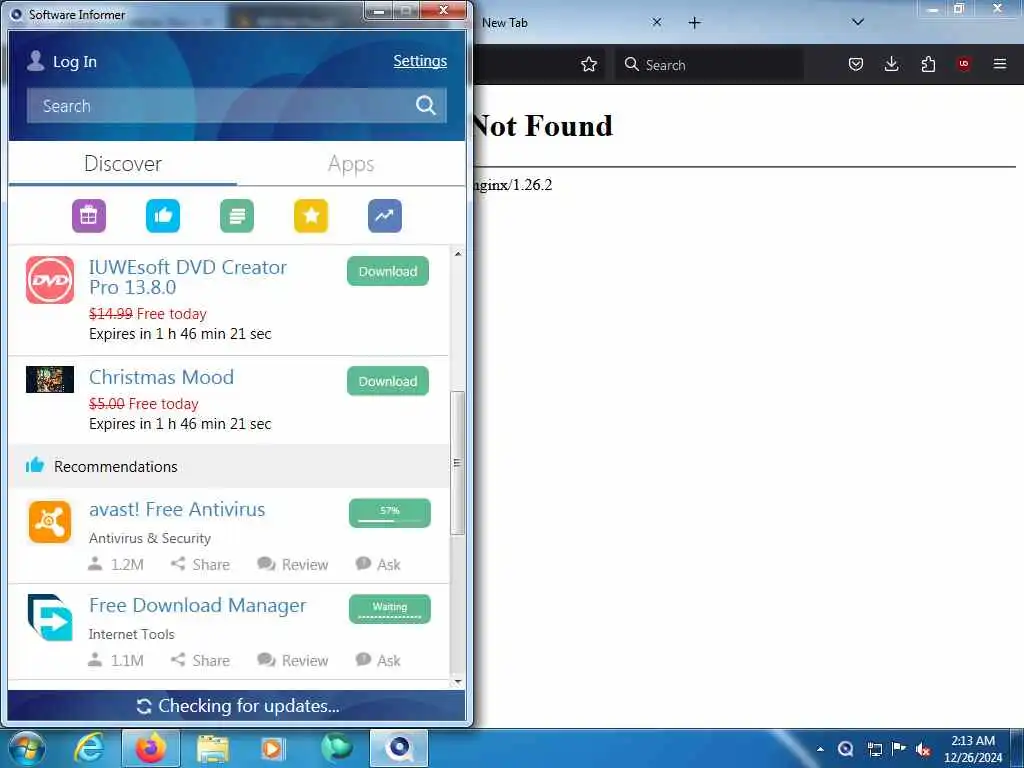Click the network tray icon
This screenshot has width=1024, height=768.
tap(874, 749)
